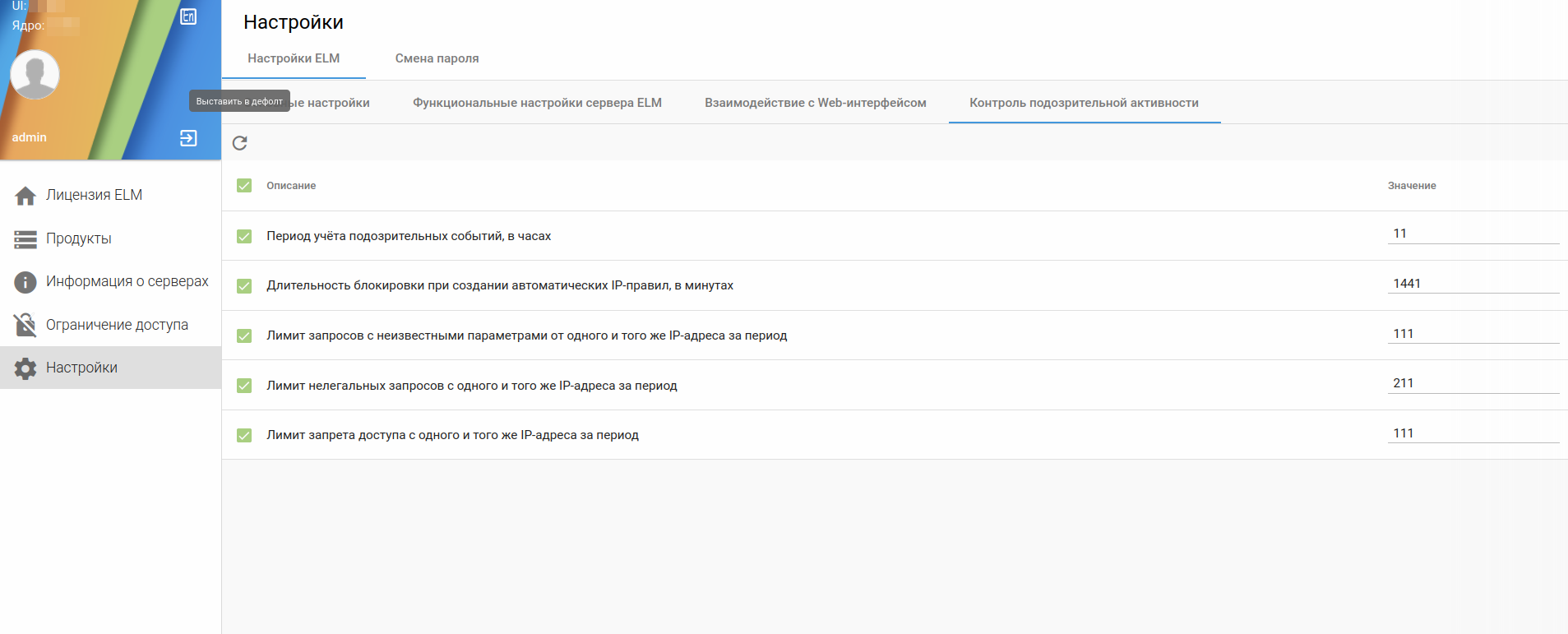Open the Функциональные настройки сервера ELM tab
The width and height of the screenshot is (1568, 634).
(537, 103)
